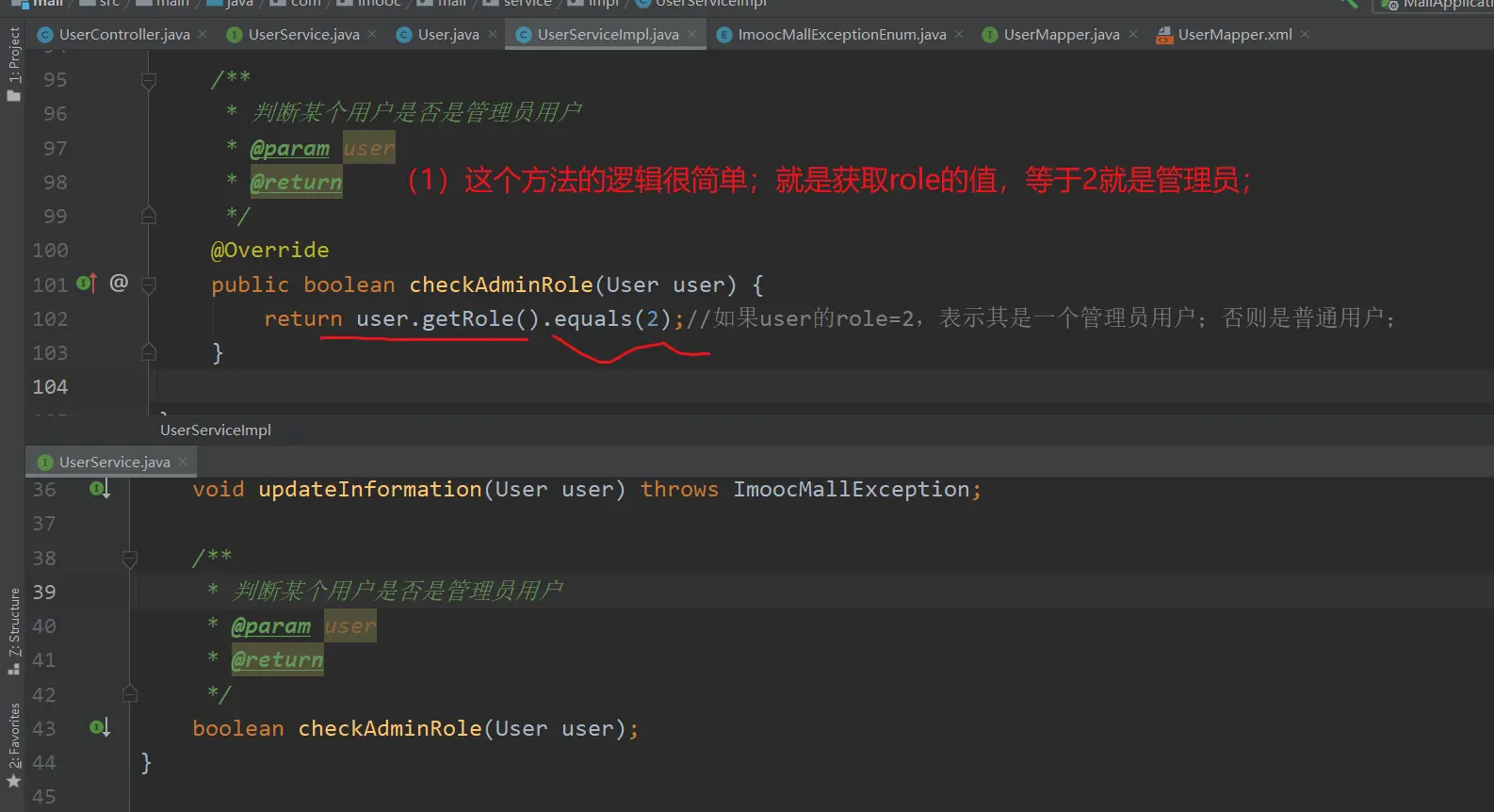The image size is (1494, 812).
Task: Click the highlighted user parameter on line 40
Action: tap(350, 626)
